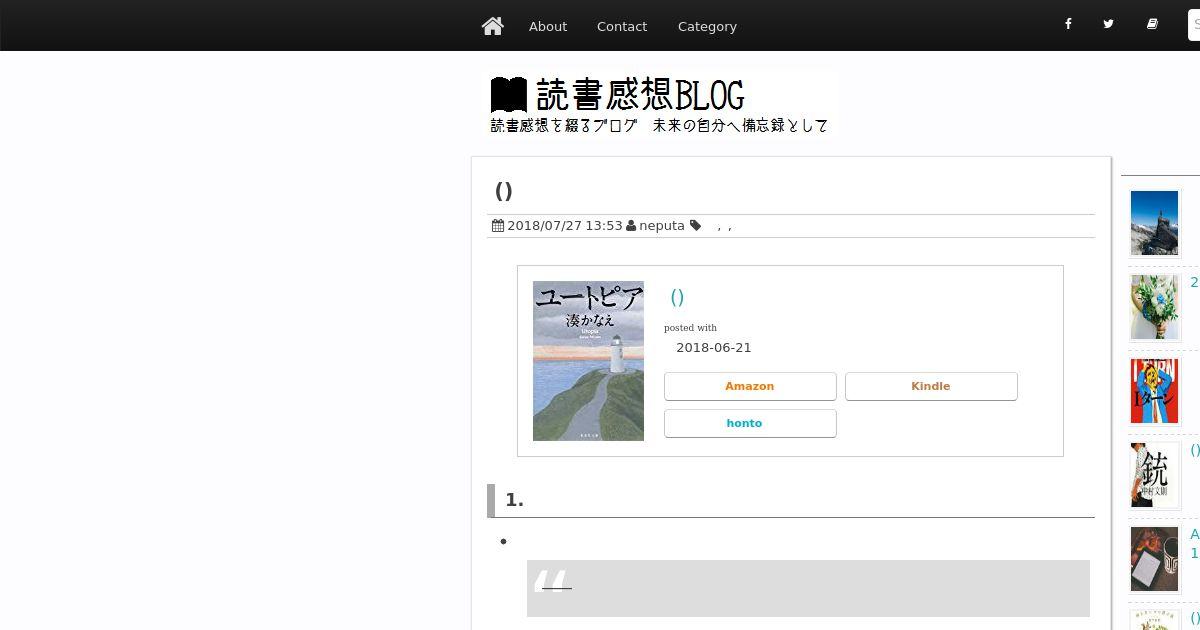Open sidebar thumbnail of flower bouquet
This screenshot has height=630, width=1200.
coord(1154,307)
